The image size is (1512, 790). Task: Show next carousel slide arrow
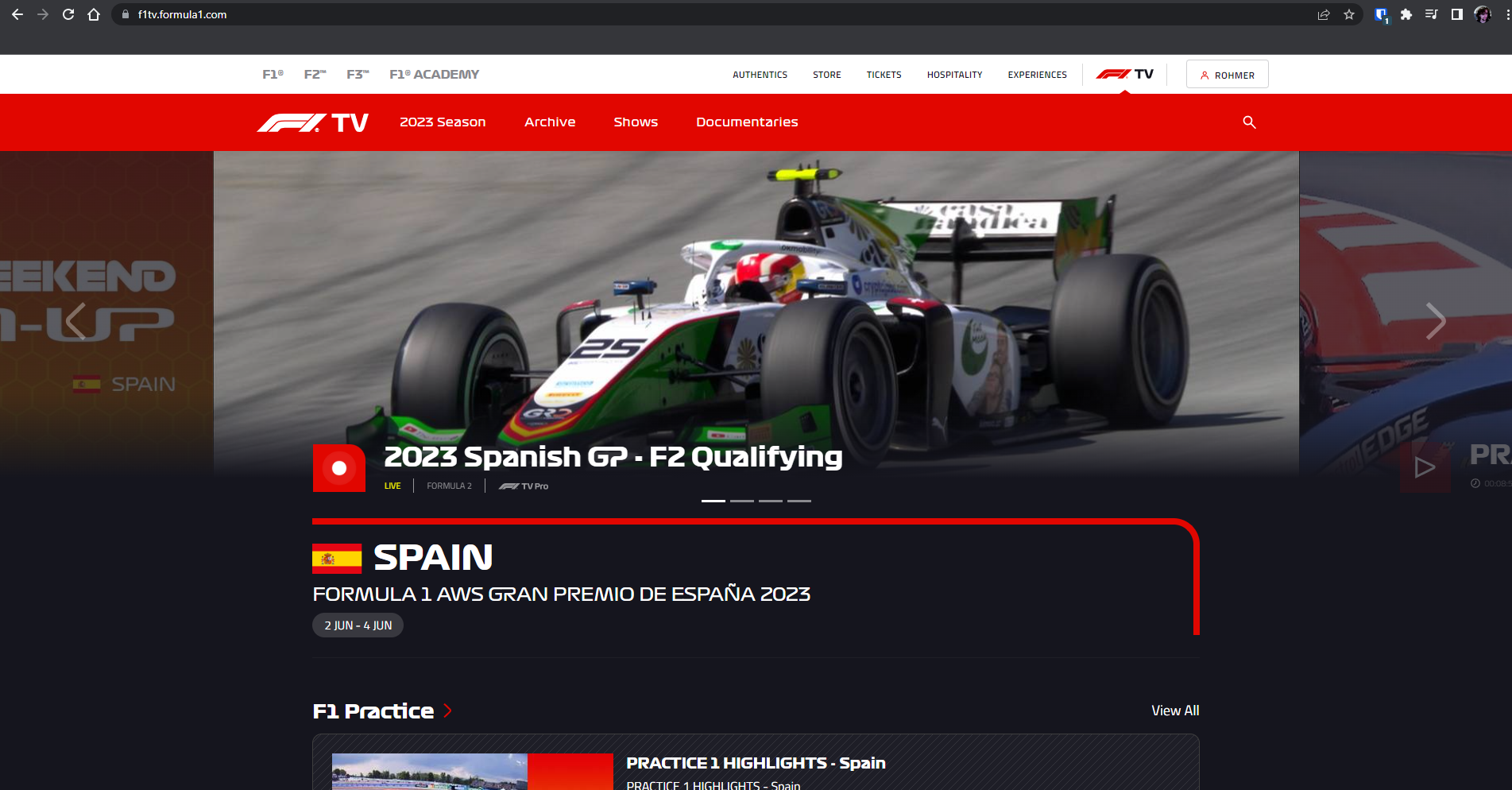[x=1435, y=321]
